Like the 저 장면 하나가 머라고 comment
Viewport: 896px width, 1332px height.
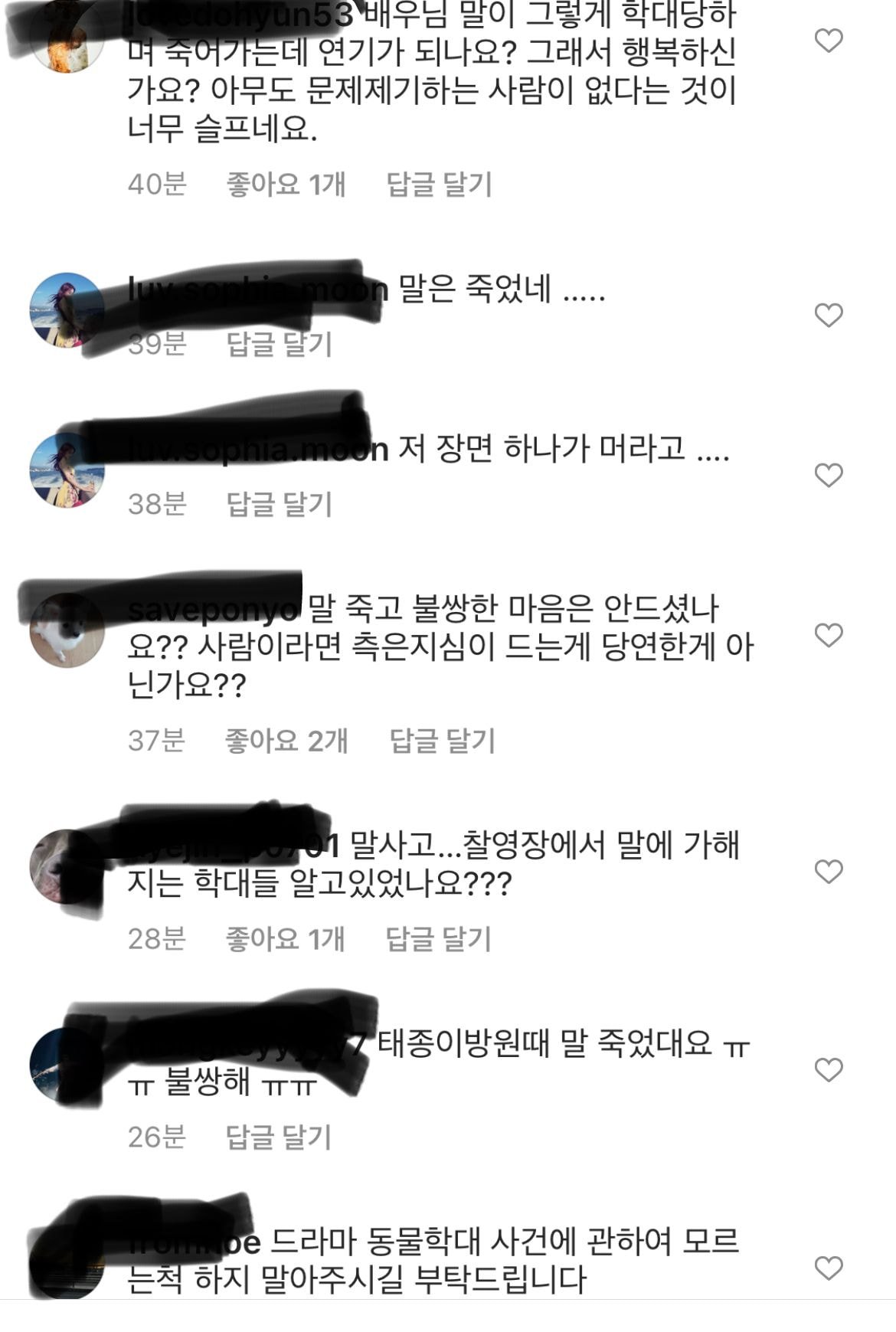tap(828, 475)
